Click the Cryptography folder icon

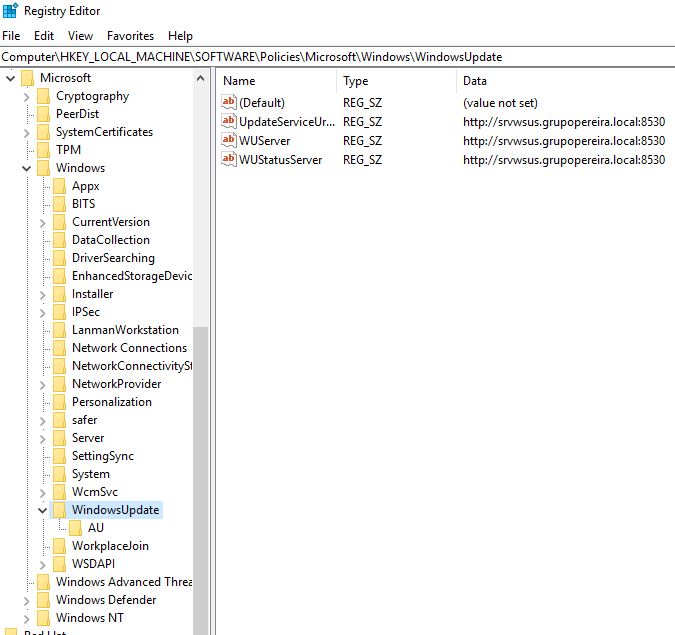(43, 96)
